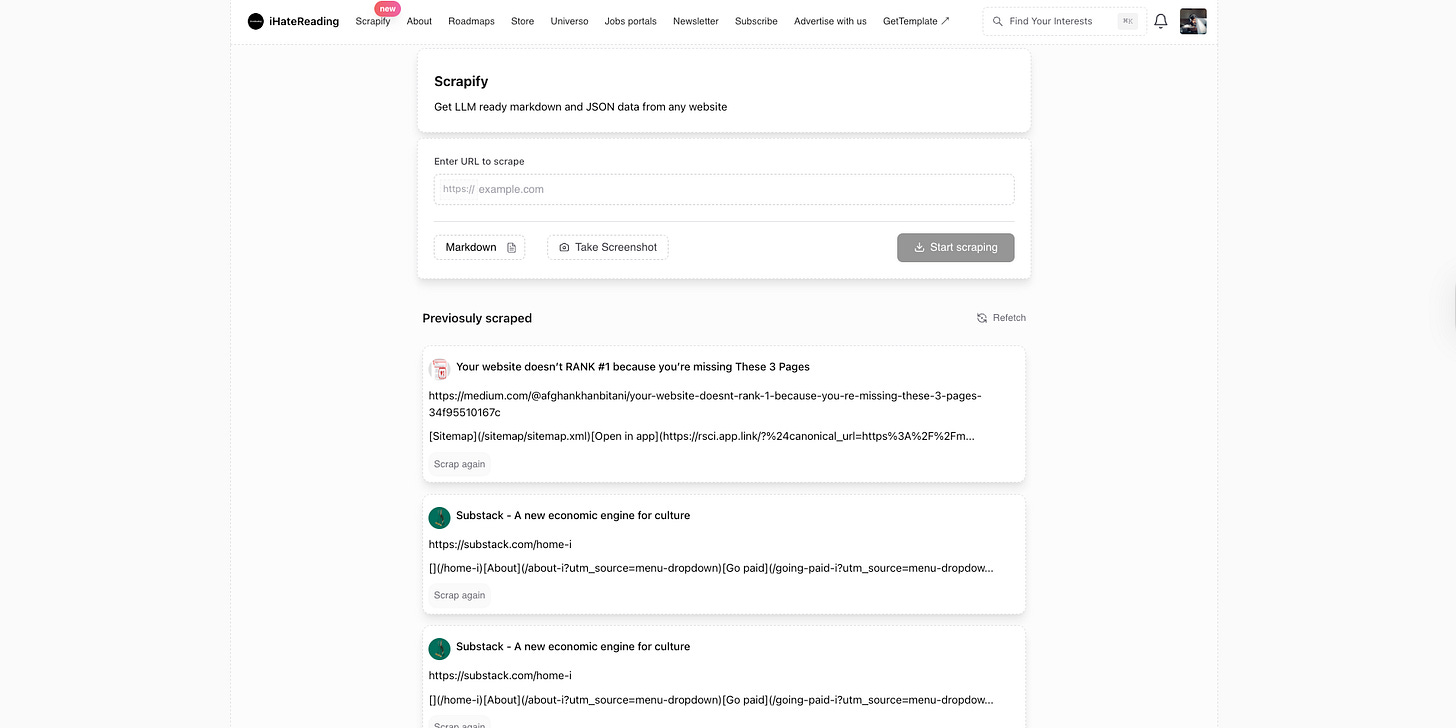Image resolution: width=1456 pixels, height=728 pixels.
Task: Click the new badge above Scrapify
Action: [388, 9]
